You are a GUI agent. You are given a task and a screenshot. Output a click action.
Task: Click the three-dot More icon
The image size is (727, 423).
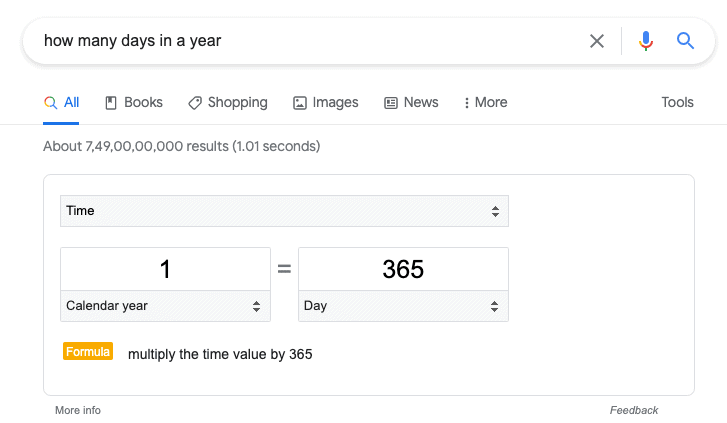tap(466, 103)
